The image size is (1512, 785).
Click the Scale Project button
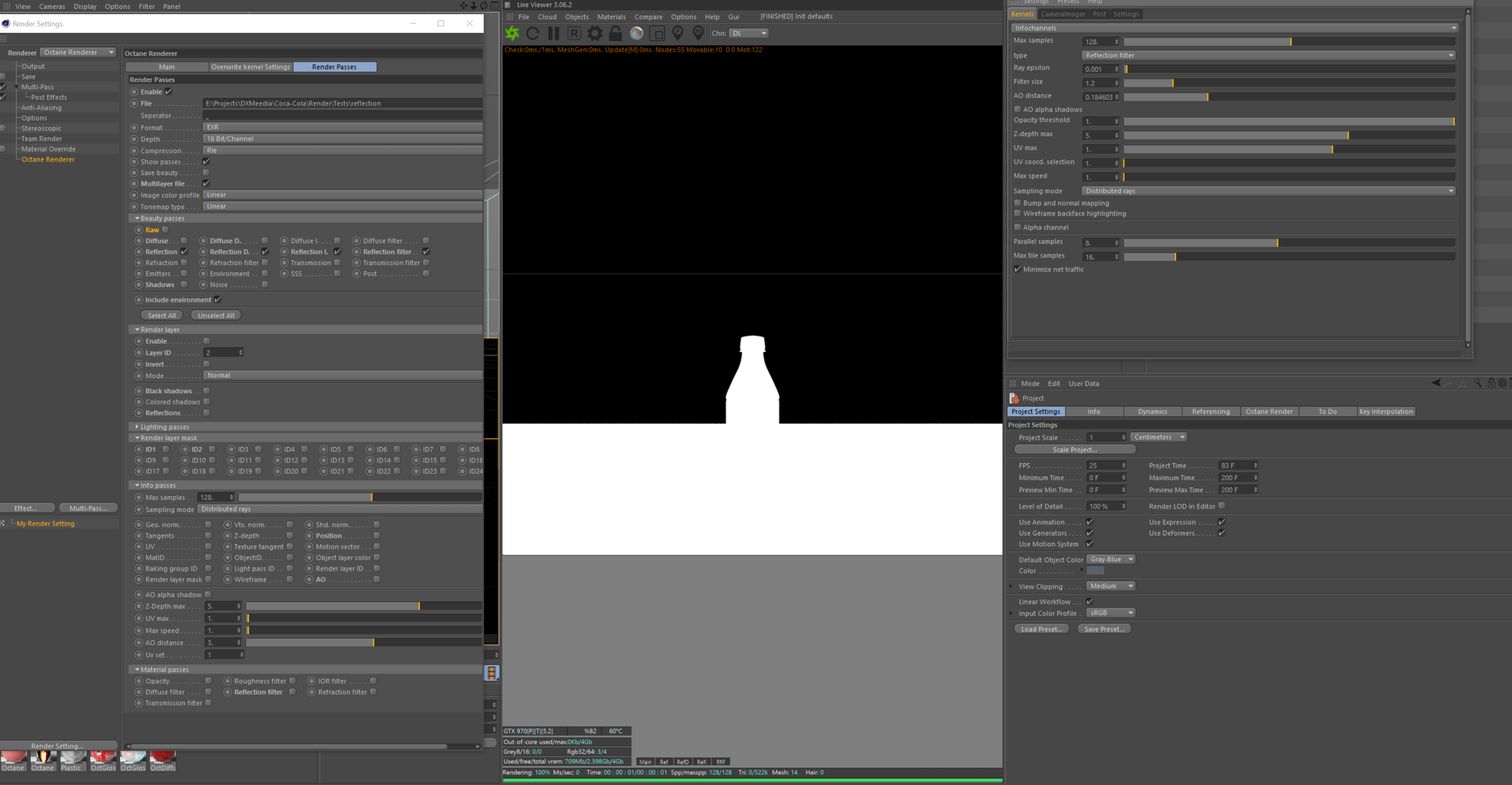click(1075, 449)
